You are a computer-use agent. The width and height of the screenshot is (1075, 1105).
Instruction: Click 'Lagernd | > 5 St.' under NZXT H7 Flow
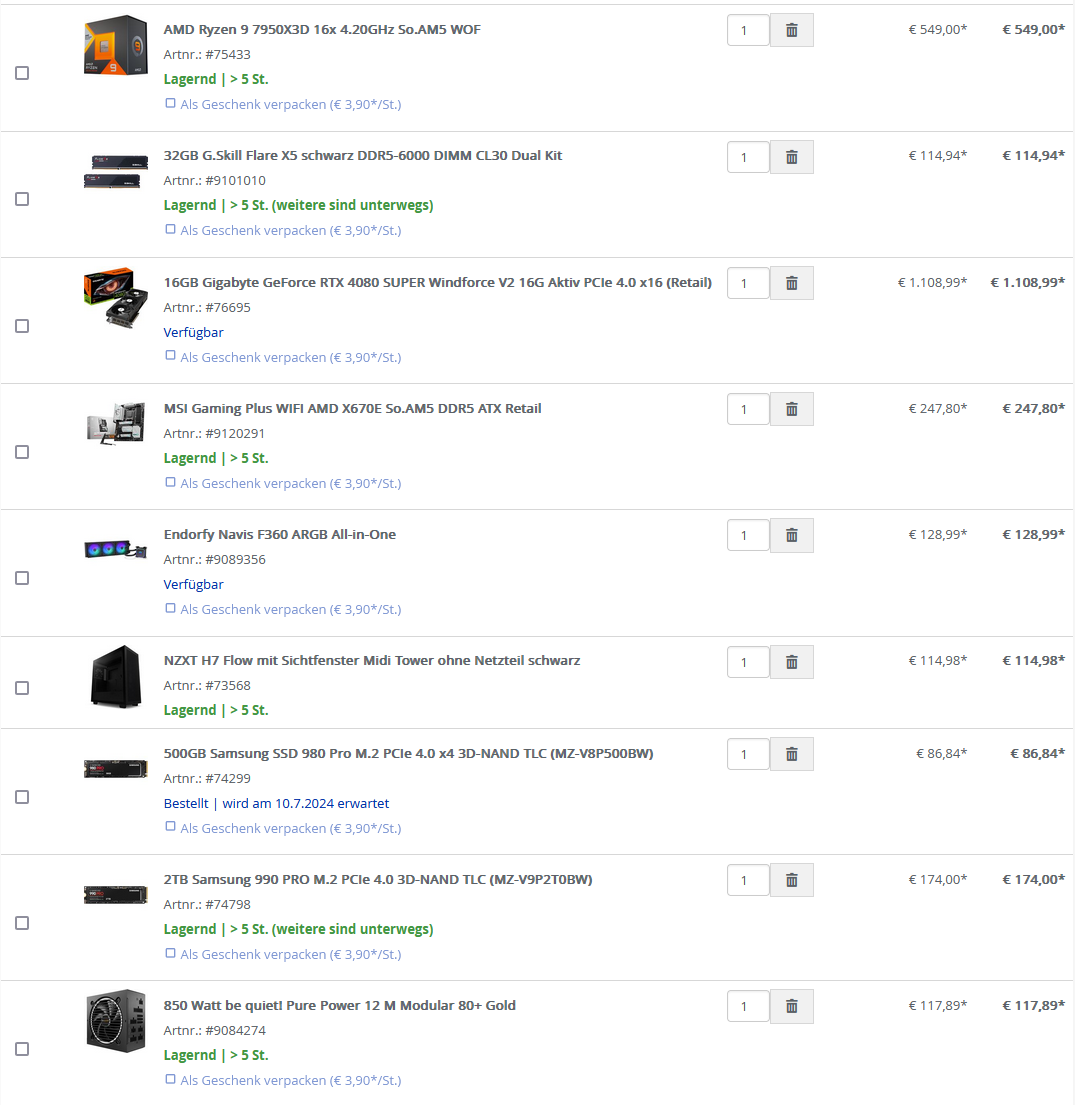(216, 710)
